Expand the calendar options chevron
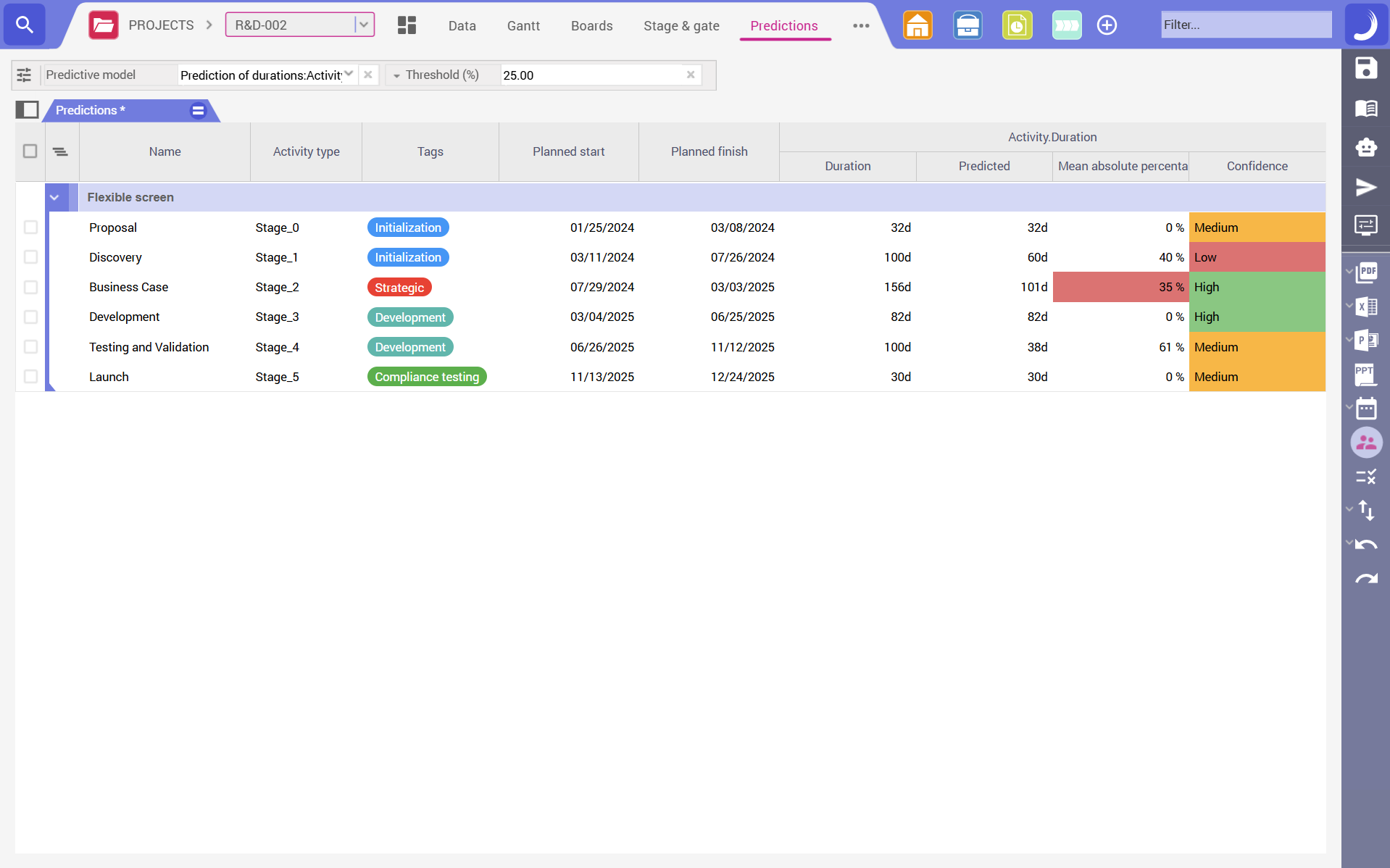Viewport: 1390px width, 868px height. (1349, 407)
